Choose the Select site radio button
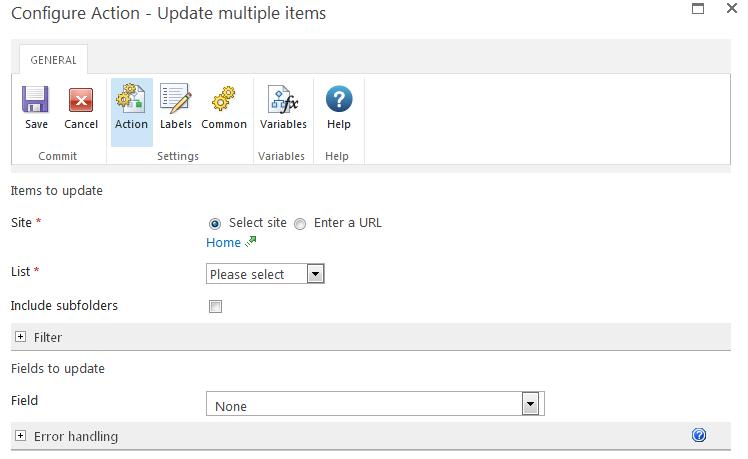Viewport: 748px width, 459px height. point(215,223)
